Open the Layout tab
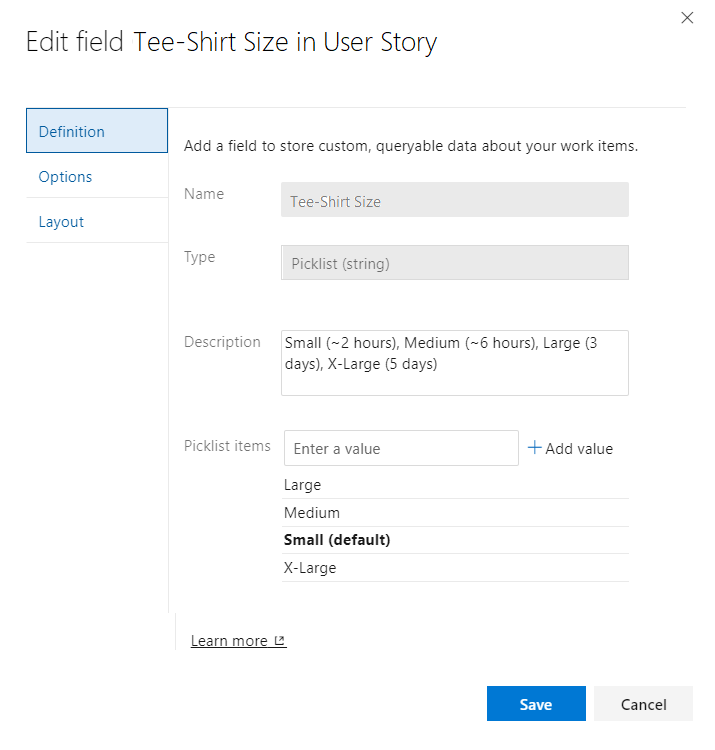Screen dimensions: 715x750 97,221
